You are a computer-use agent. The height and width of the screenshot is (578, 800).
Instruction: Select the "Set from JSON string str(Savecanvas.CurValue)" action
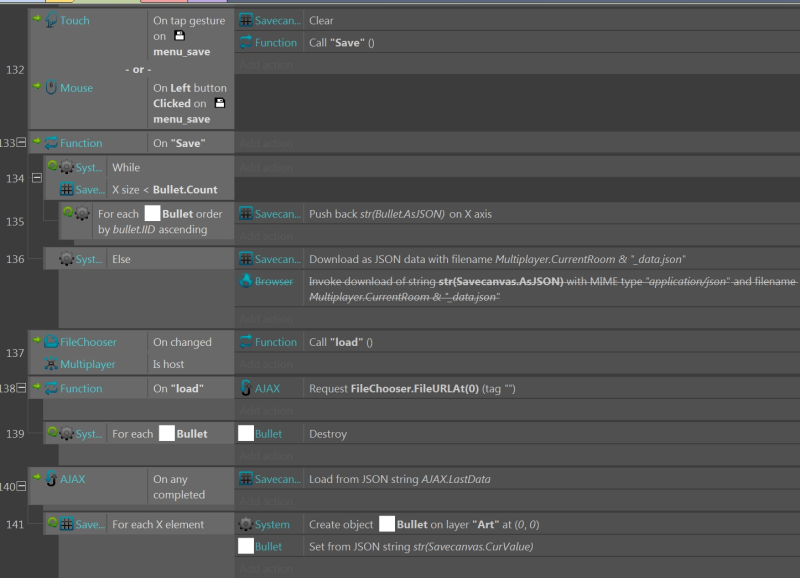(x=421, y=547)
